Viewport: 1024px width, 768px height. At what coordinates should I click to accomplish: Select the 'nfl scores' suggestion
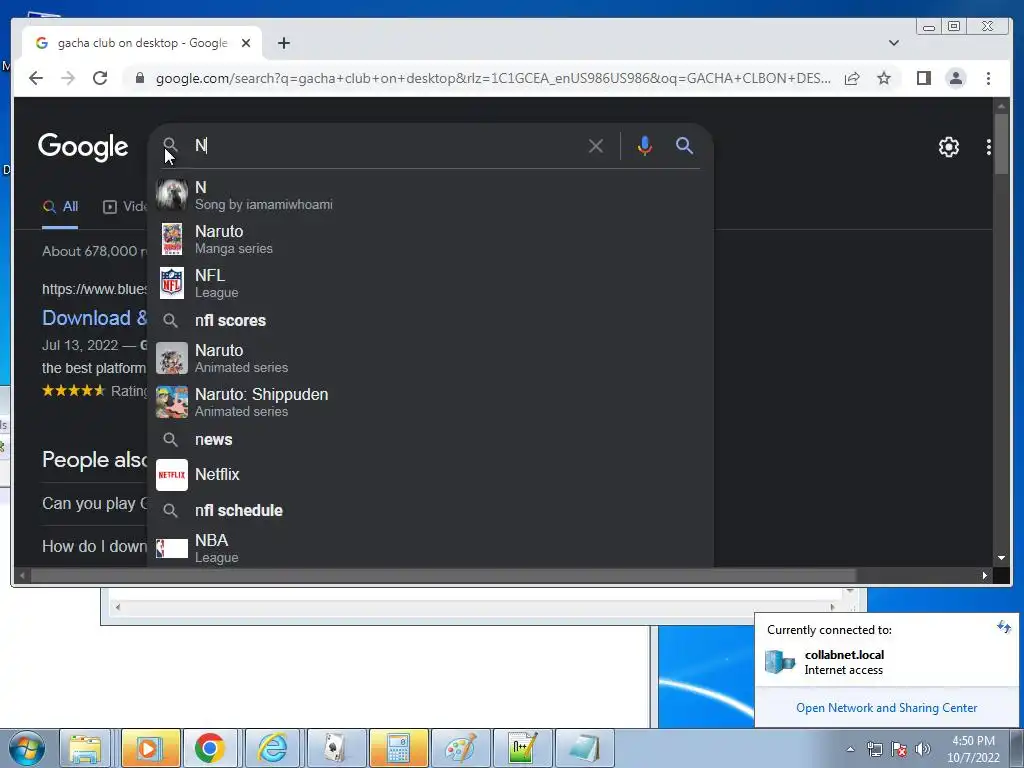[x=430, y=321]
